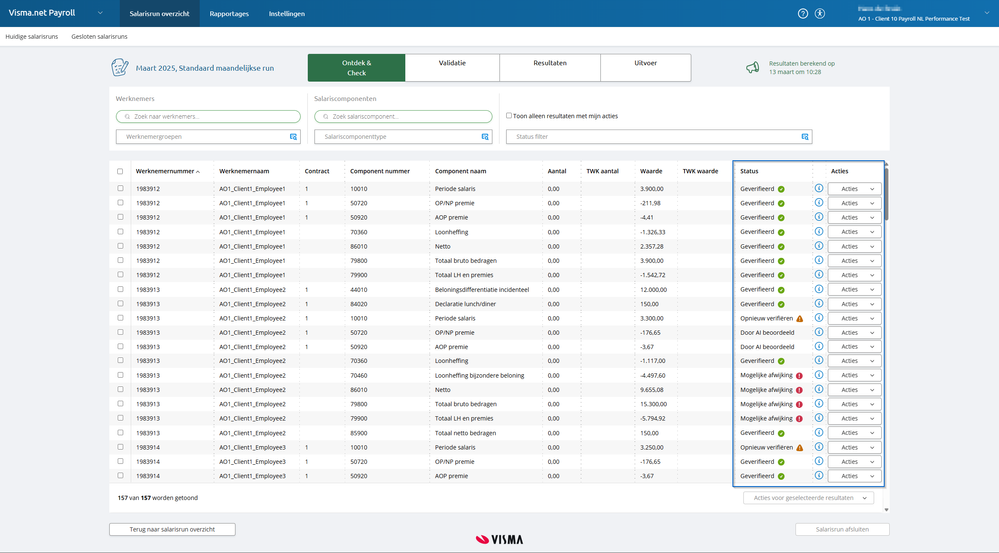Select checkbox for OP/NP premie -211,98 row
This screenshot has height=553, width=999.
coord(120,203)
